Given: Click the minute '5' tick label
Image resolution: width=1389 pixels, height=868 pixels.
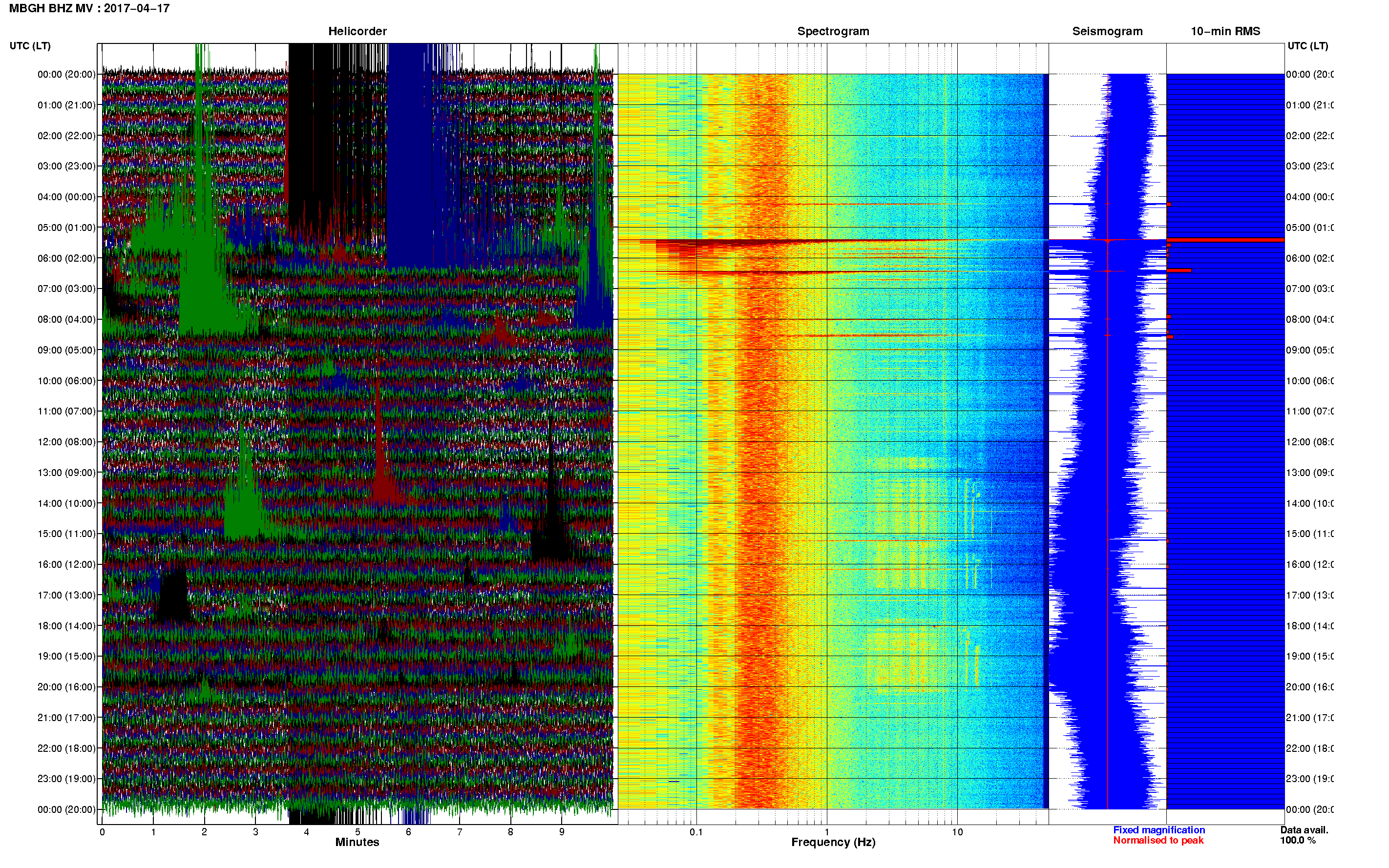Looking at the screenshot, I should [x=357, y=832].
